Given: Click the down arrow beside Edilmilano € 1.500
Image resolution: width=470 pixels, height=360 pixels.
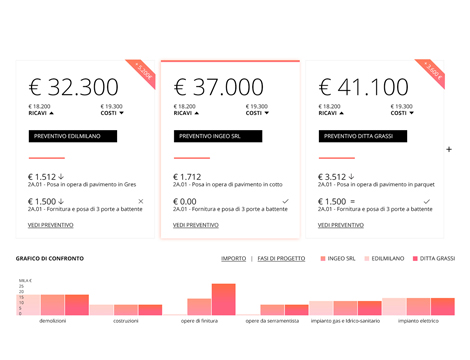Looking at the screenshot, I should click(61, 201).
